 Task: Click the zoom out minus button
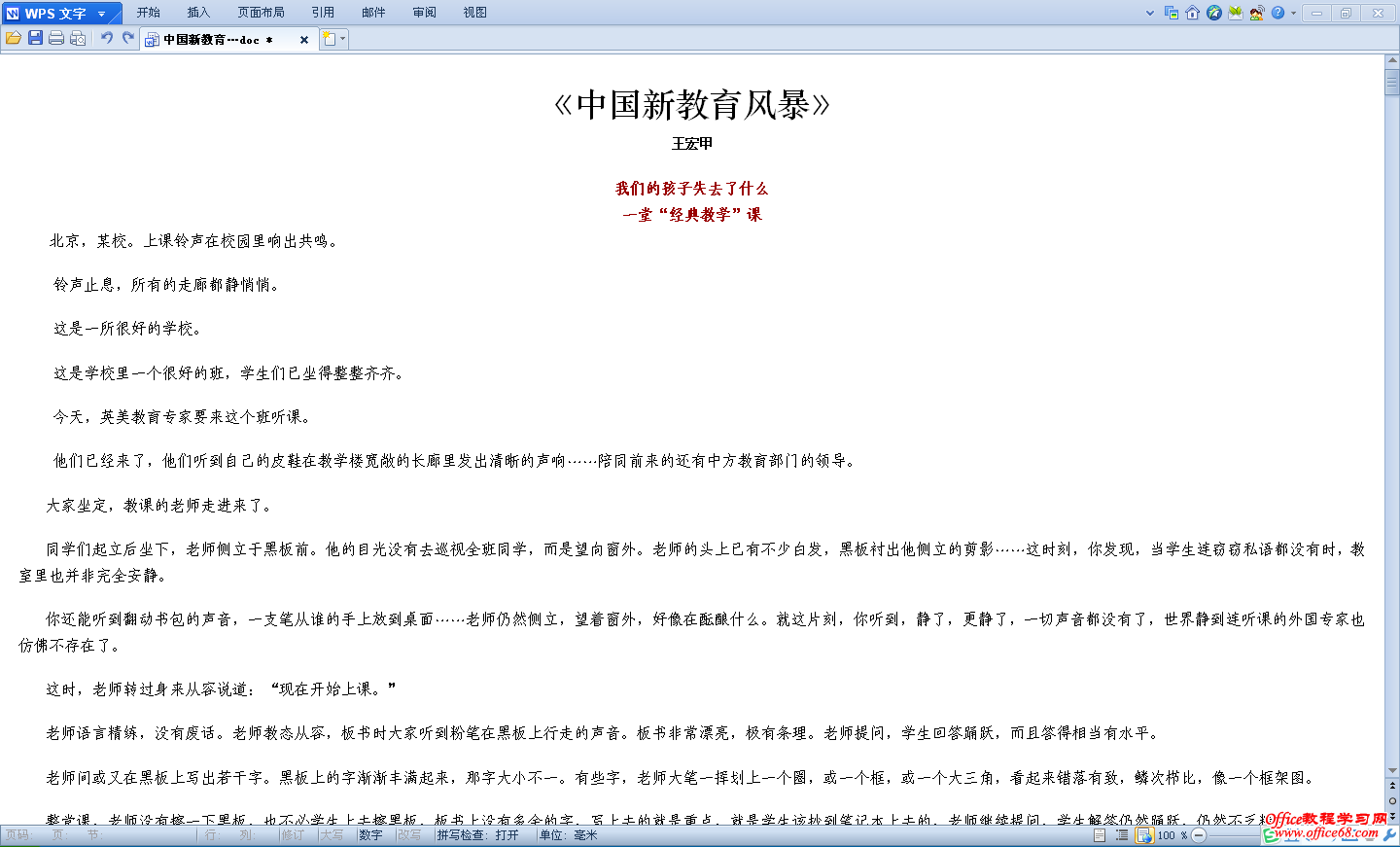[1199, 835]
